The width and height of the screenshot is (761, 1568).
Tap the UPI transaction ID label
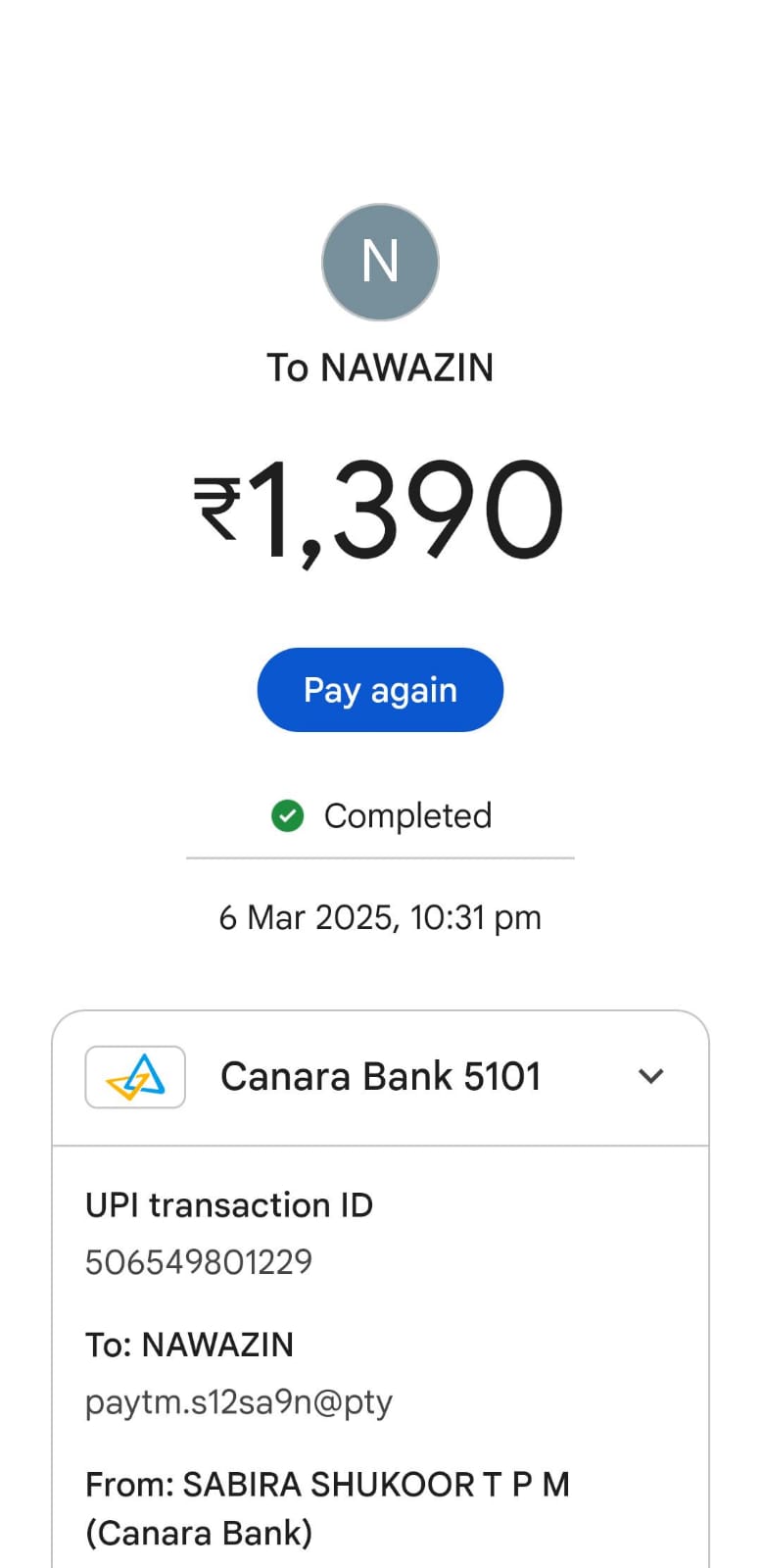pos(229,1204)
